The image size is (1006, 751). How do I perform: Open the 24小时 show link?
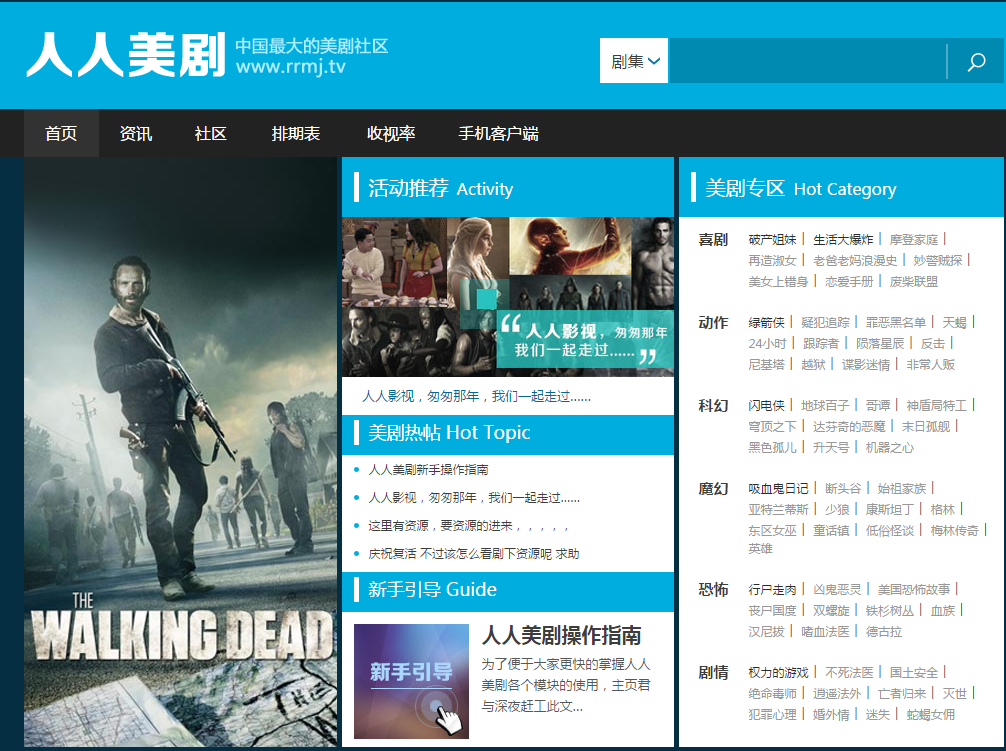[x=767, y=344]
